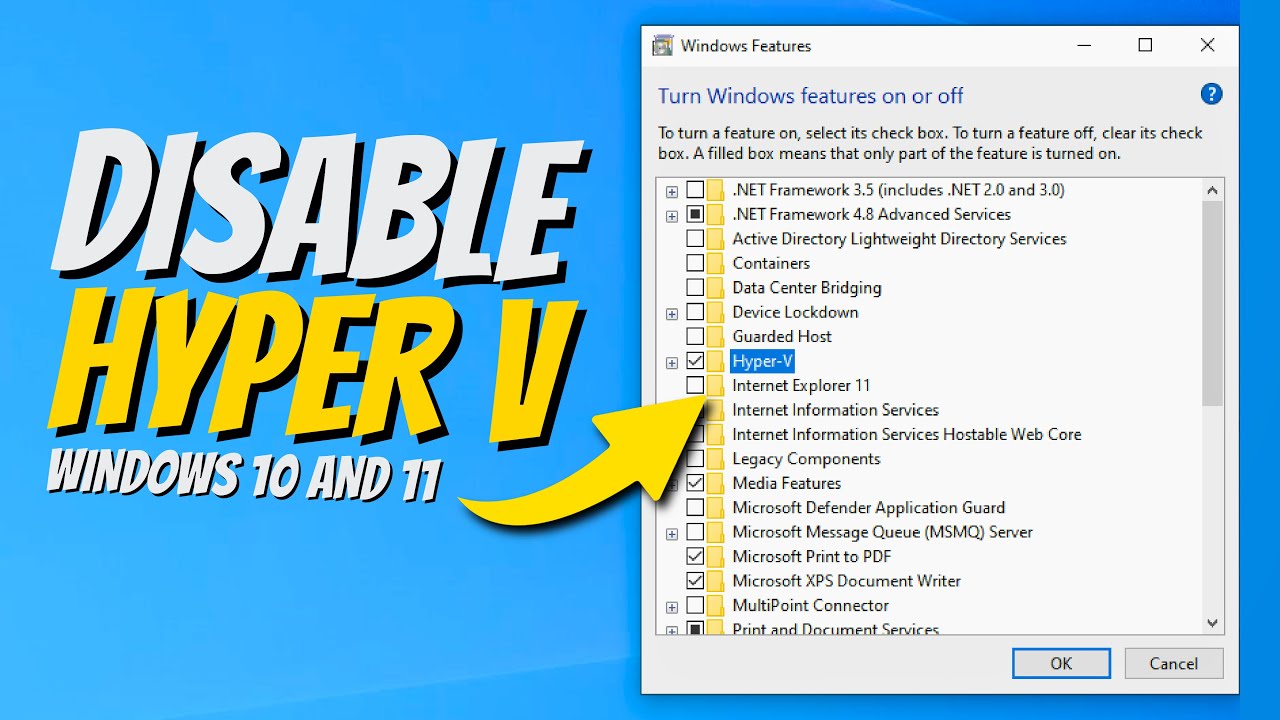Expand the Device Lockdown tree node
Viewport: 1280px width, 720px height.
coord(672,313)
